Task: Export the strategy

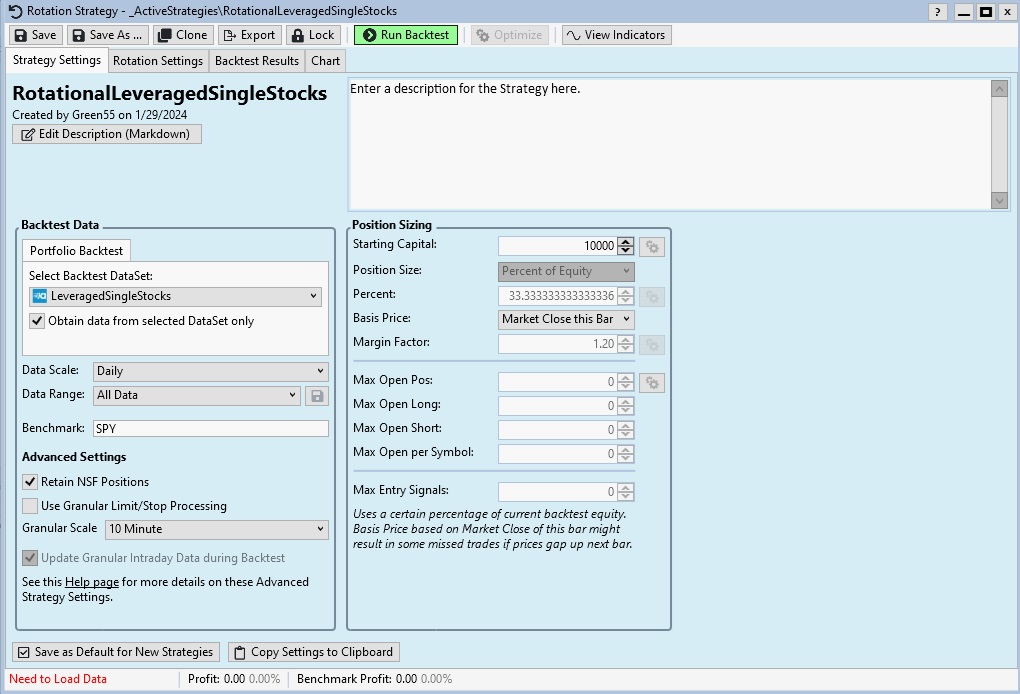Action: pyautogui.click(x=249, y=35)
